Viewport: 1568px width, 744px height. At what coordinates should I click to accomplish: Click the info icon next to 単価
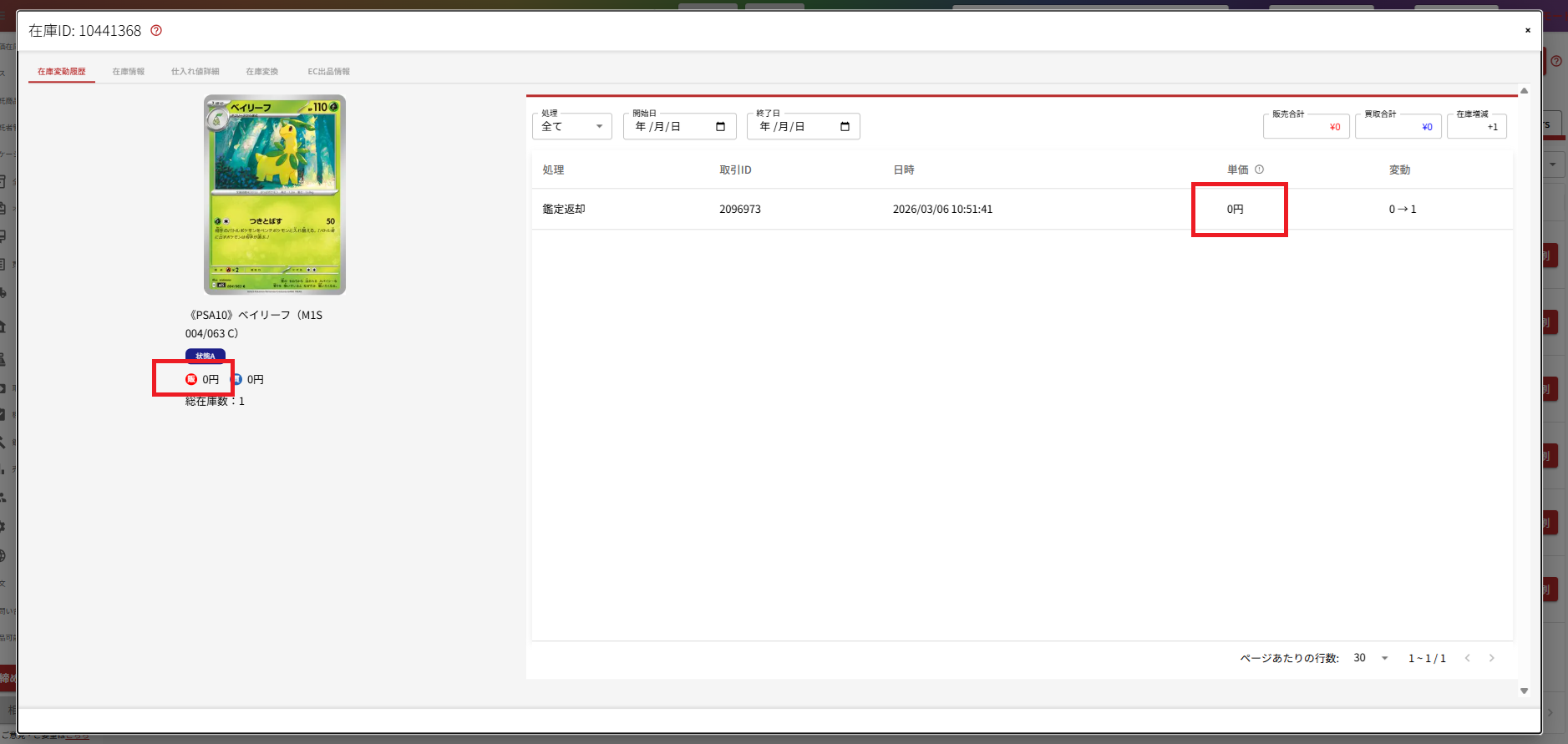click(x=1259, y=170)
